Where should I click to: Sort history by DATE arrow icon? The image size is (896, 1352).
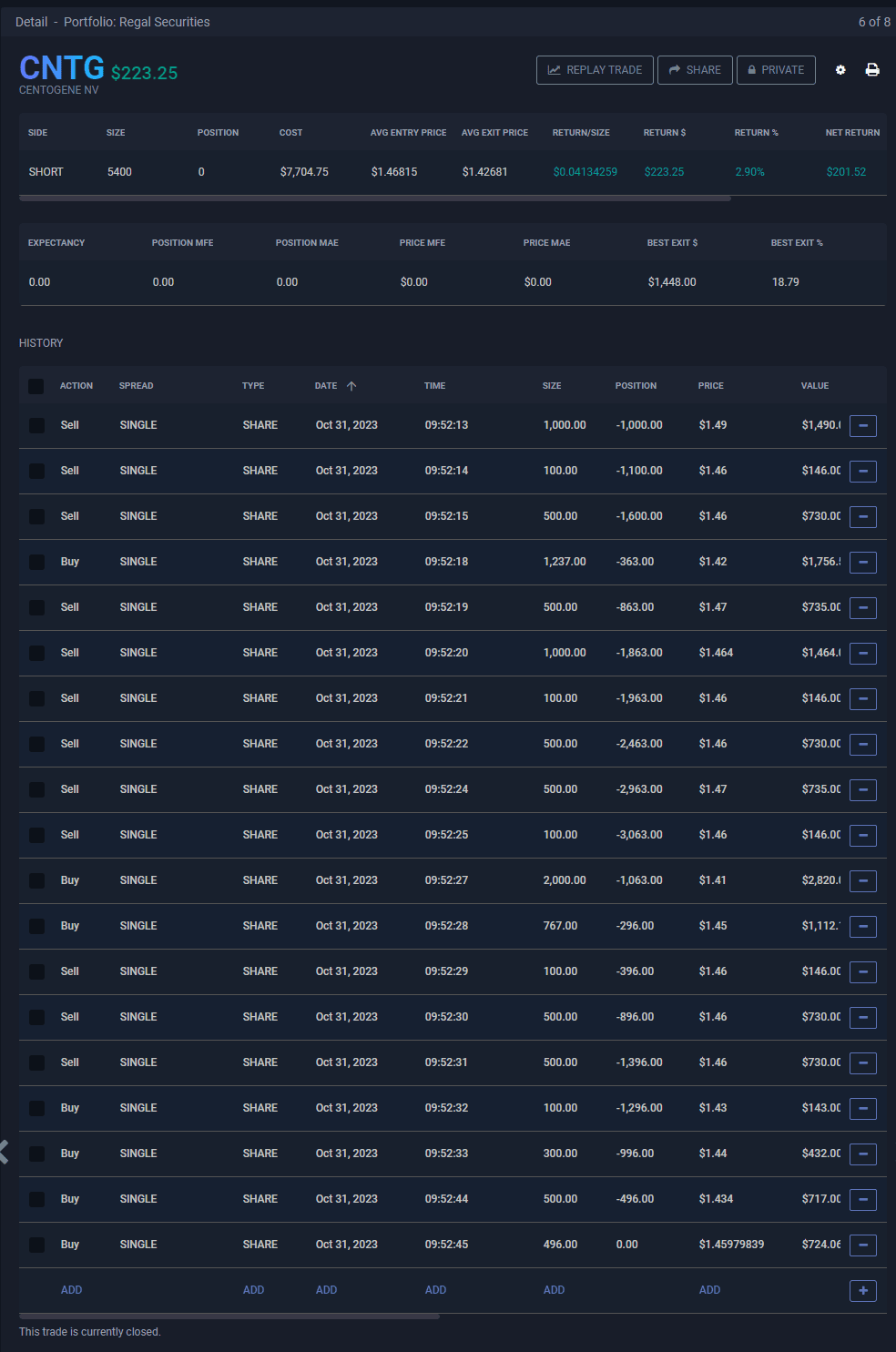(351, 386)
